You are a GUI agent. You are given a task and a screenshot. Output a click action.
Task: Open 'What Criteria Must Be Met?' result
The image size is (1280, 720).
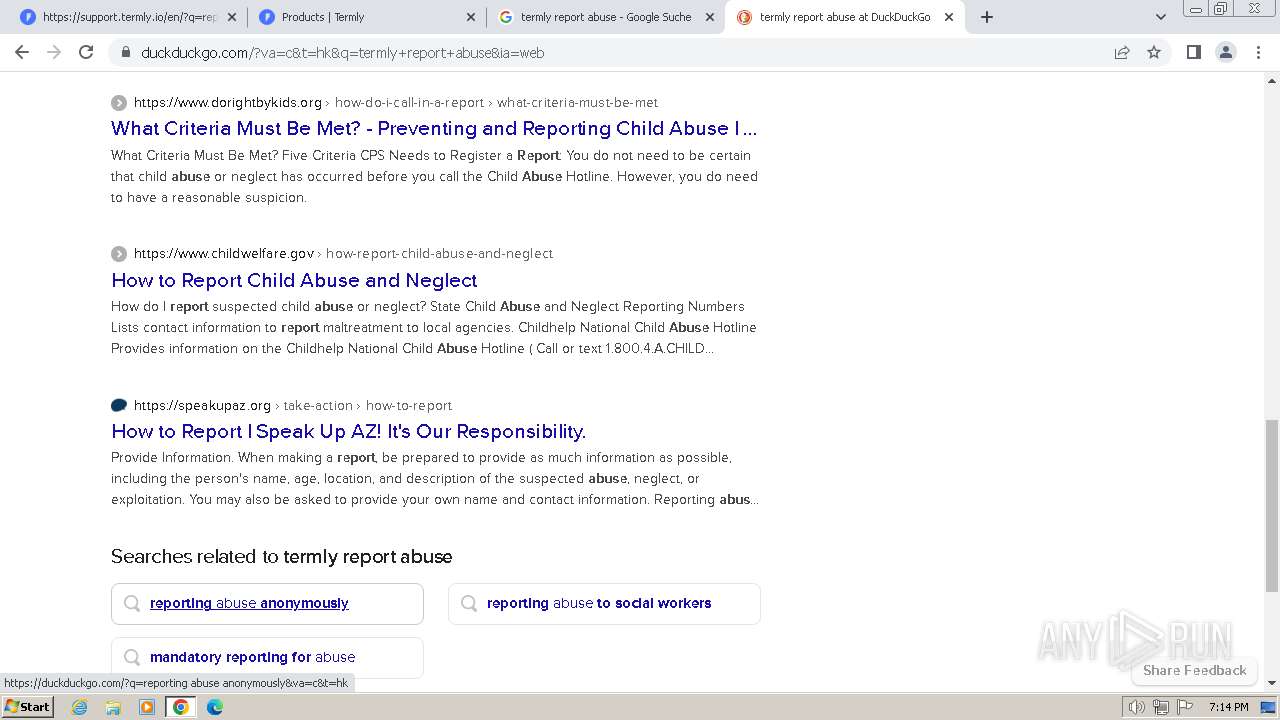coord(434,128)
